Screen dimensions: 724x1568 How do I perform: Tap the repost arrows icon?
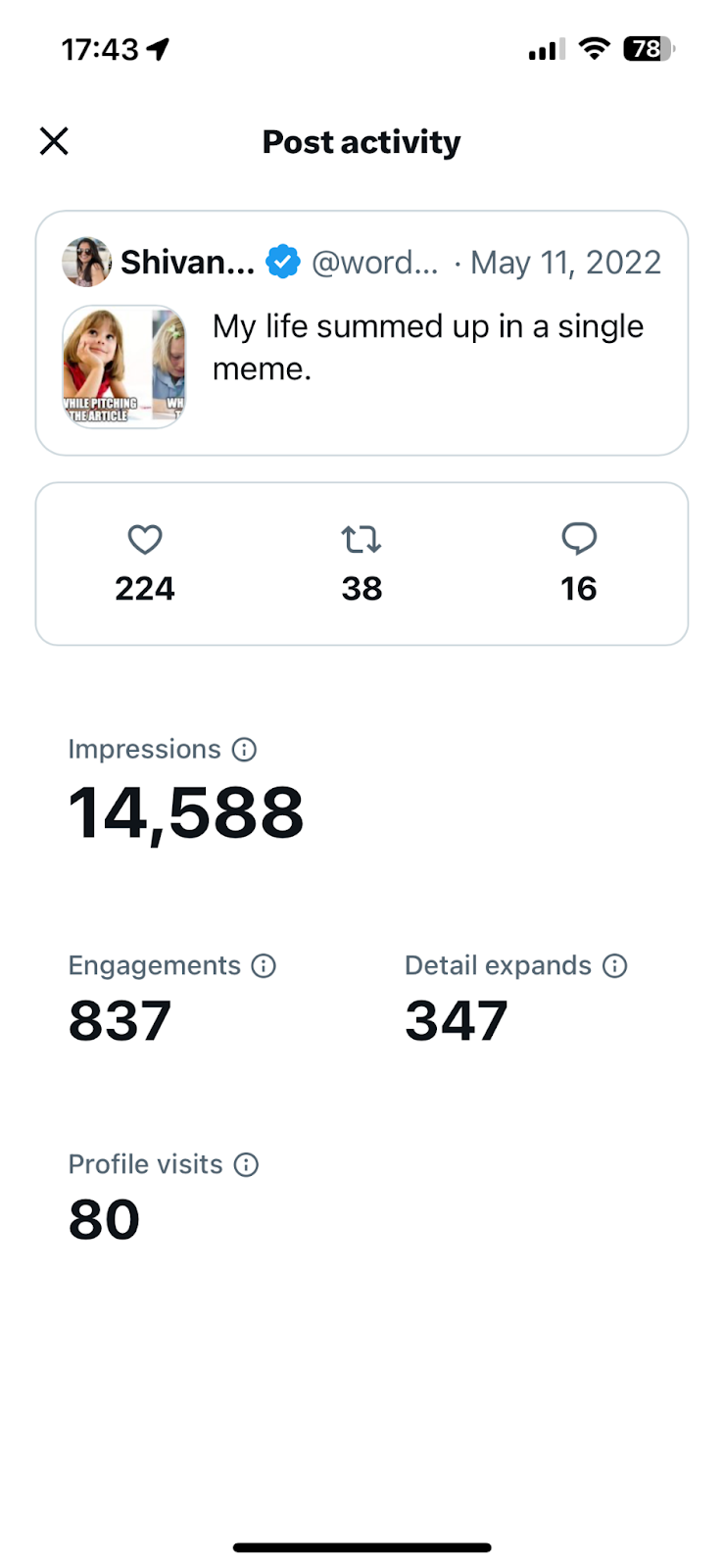(x=362, y=539)
